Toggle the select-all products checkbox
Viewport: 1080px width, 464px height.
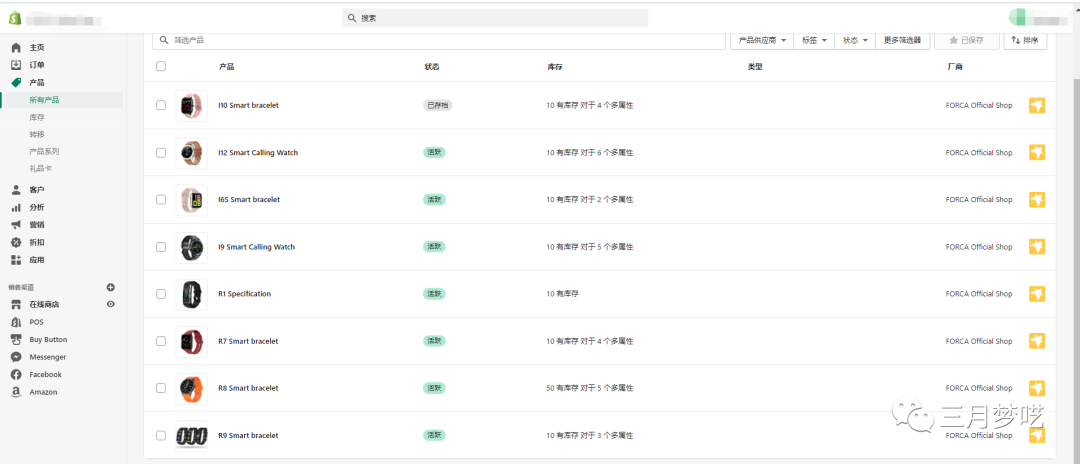pyautogui.click(x=161, y=67)
